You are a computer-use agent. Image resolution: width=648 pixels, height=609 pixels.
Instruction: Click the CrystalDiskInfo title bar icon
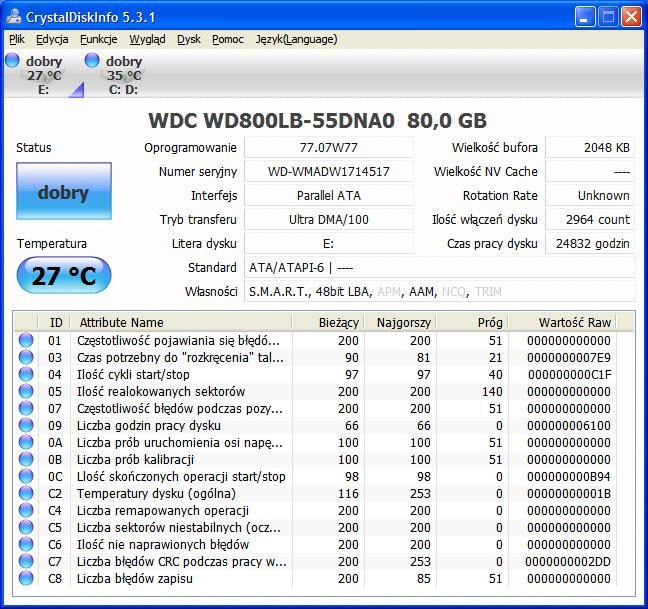14,17
